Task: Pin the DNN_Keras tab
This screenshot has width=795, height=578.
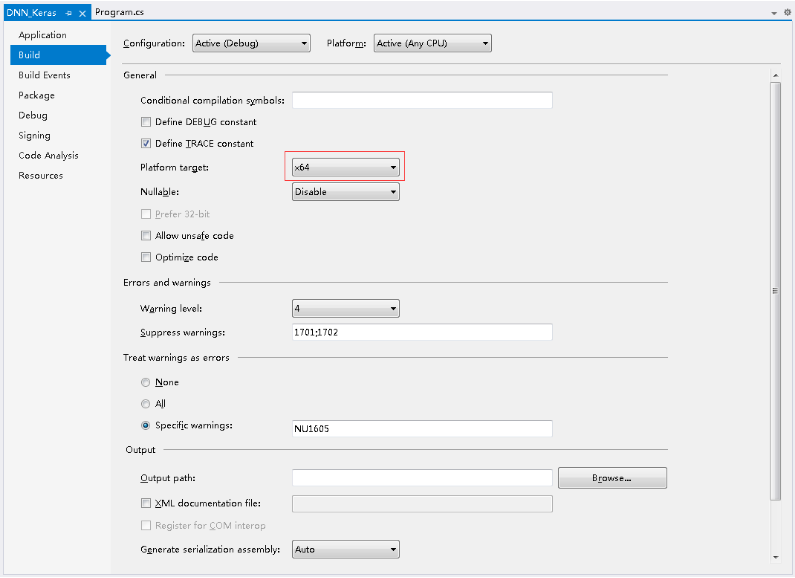Action: point(68,13)
